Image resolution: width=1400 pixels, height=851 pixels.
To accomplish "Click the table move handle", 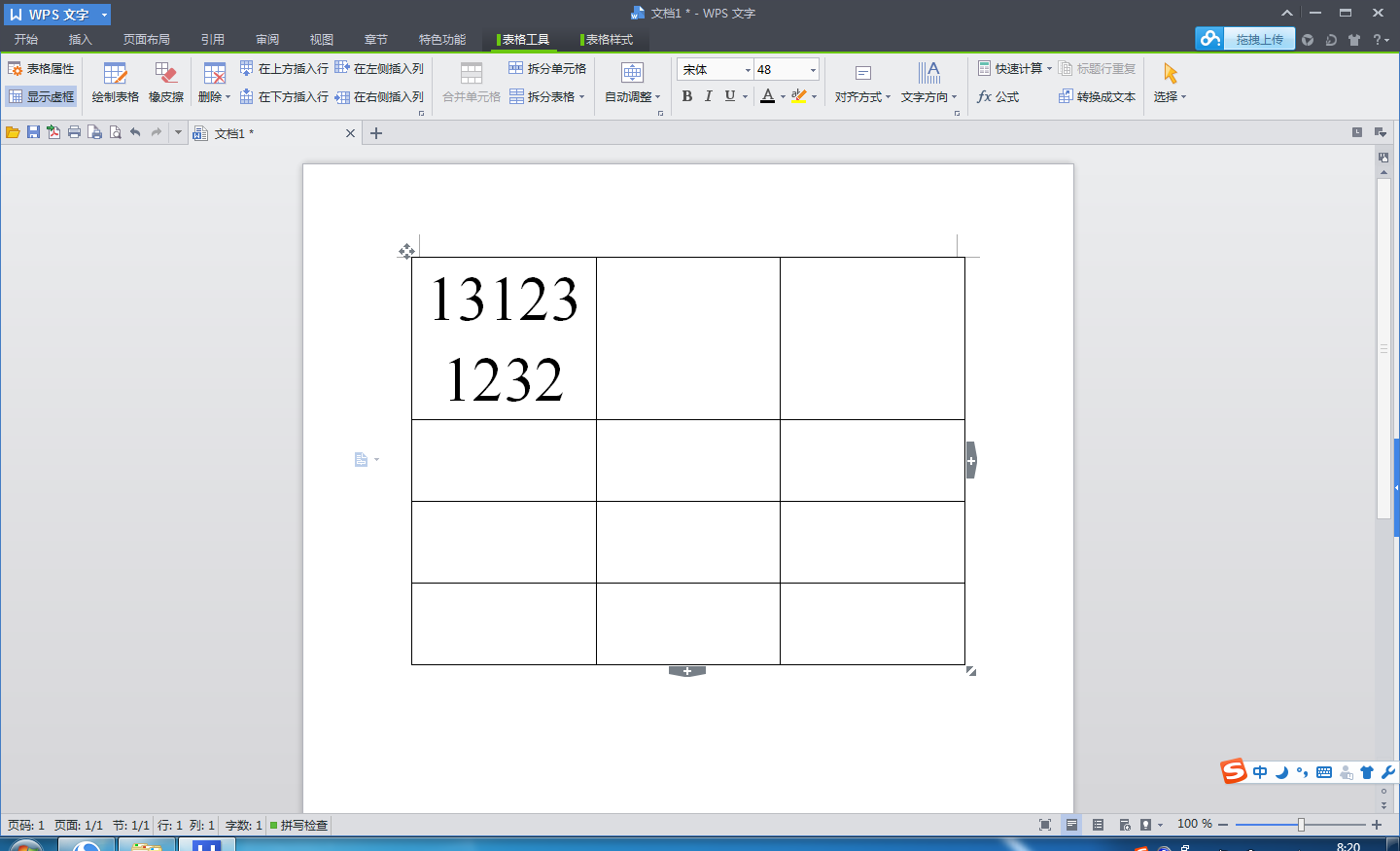I will point(406,251).
